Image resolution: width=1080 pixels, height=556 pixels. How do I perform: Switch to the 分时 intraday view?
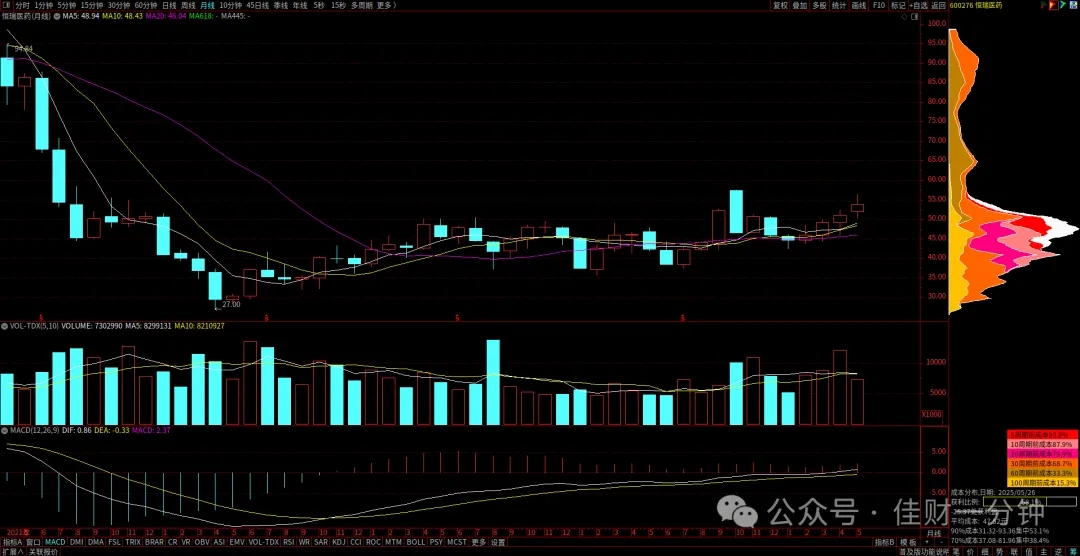[22, 5]
